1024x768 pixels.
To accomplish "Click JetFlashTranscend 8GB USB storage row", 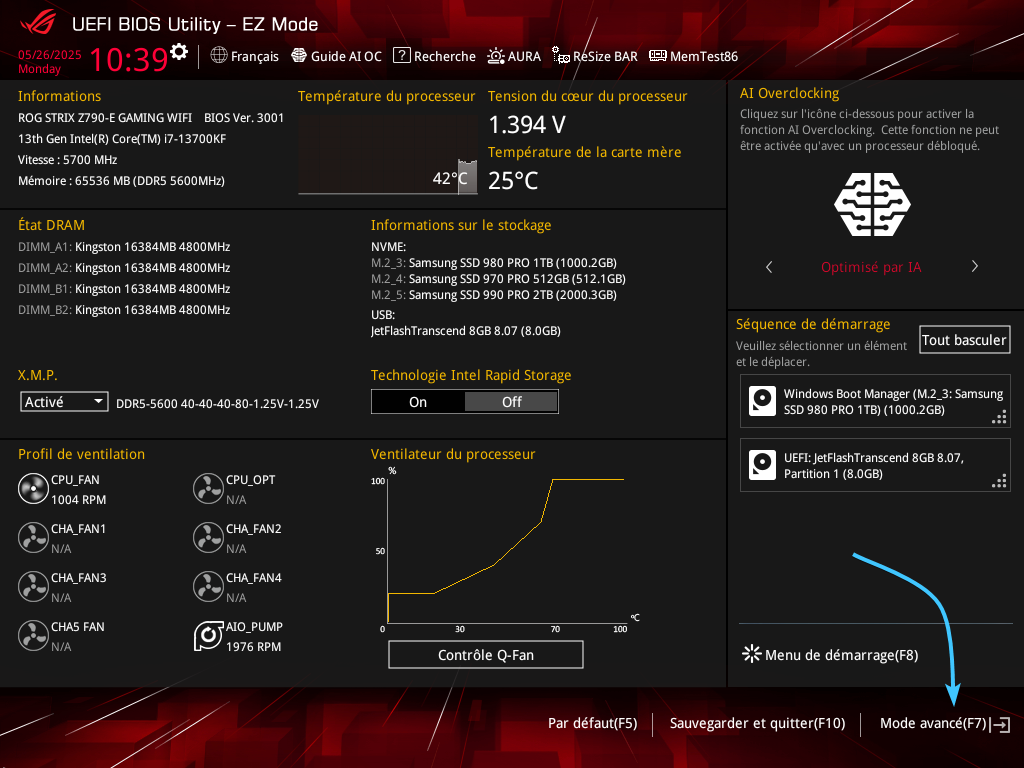I will pos(466,330).
